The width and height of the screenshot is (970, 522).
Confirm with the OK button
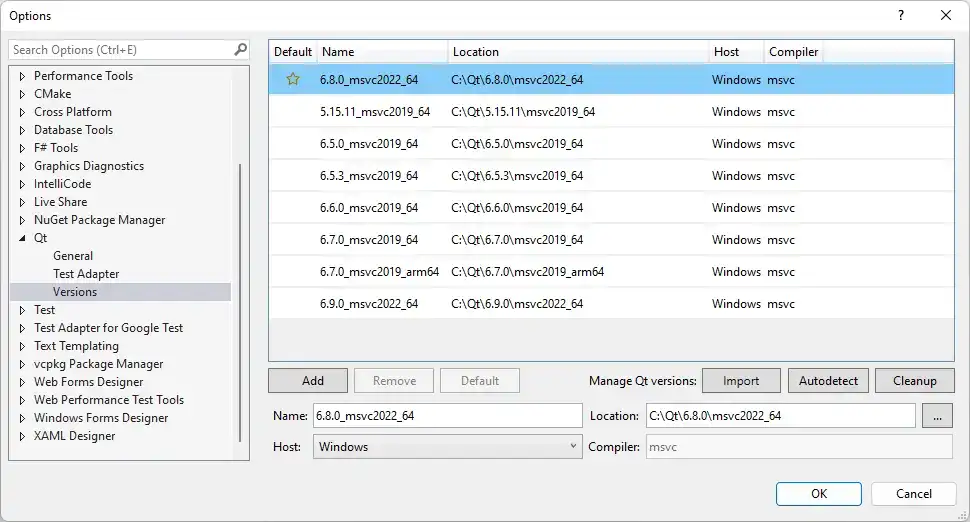click(818, 493)
